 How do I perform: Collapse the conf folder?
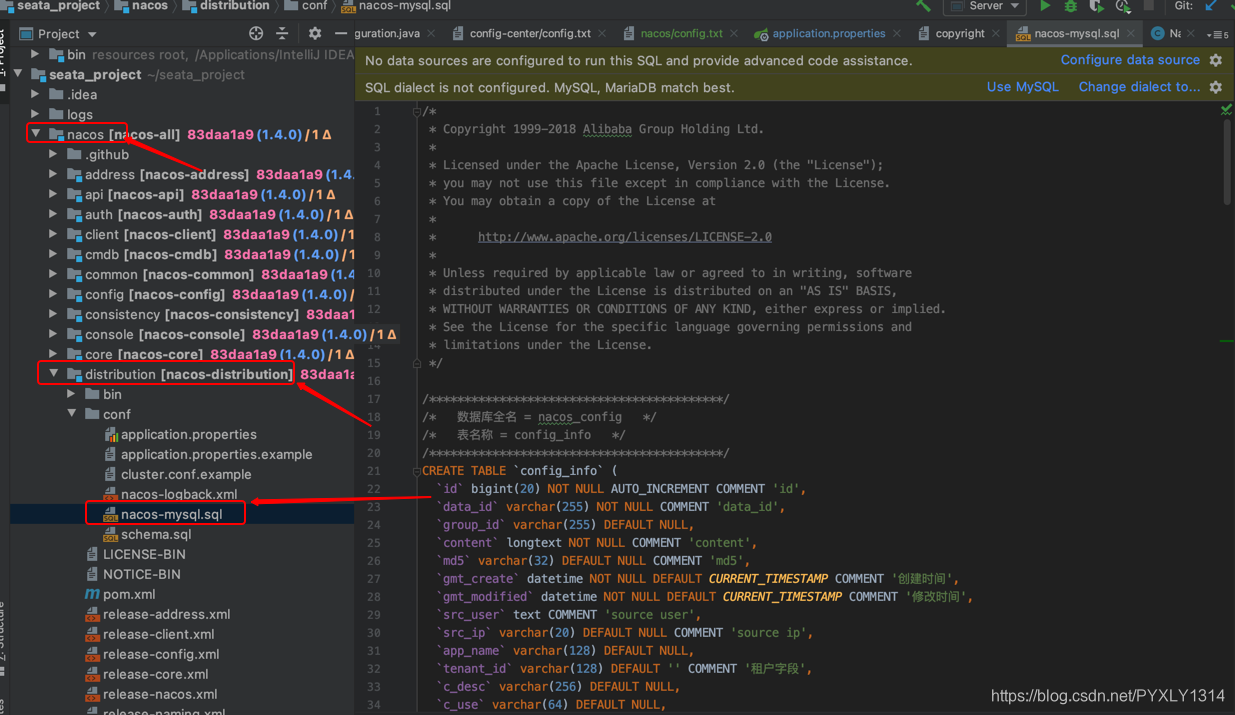coord(72,414)
